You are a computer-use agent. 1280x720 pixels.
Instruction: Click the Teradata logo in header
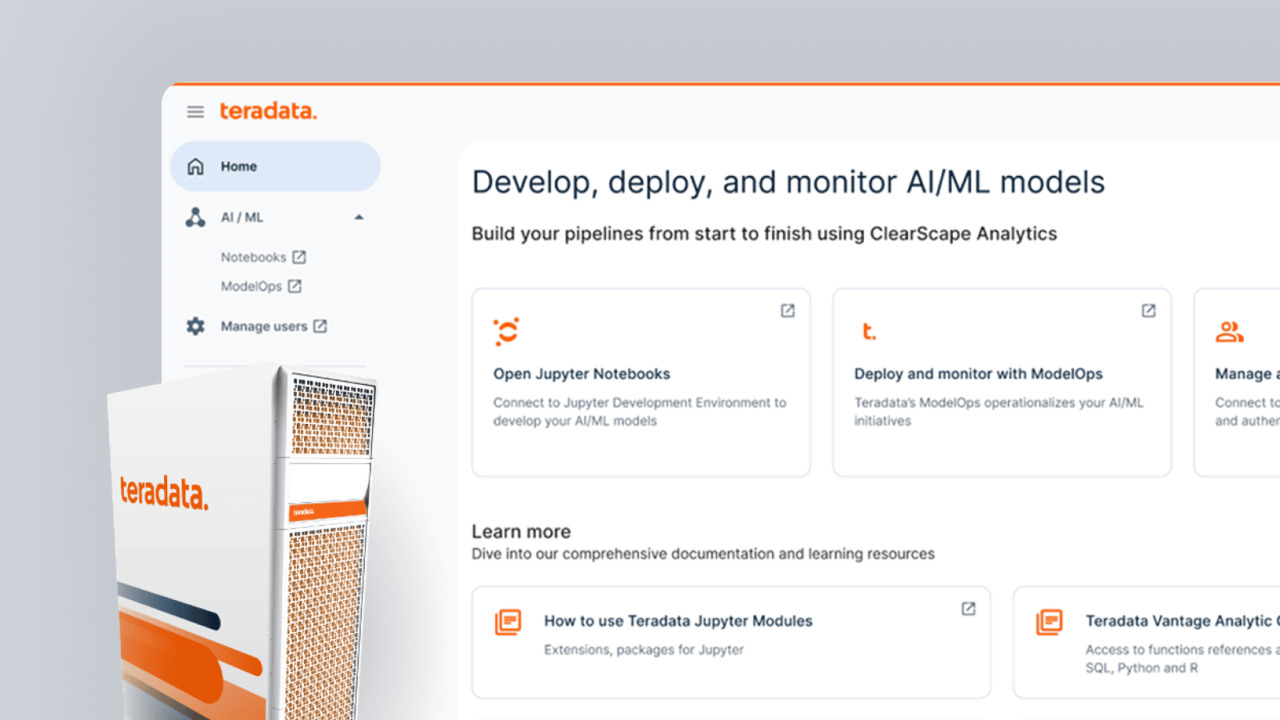click(x=268, y=111)
